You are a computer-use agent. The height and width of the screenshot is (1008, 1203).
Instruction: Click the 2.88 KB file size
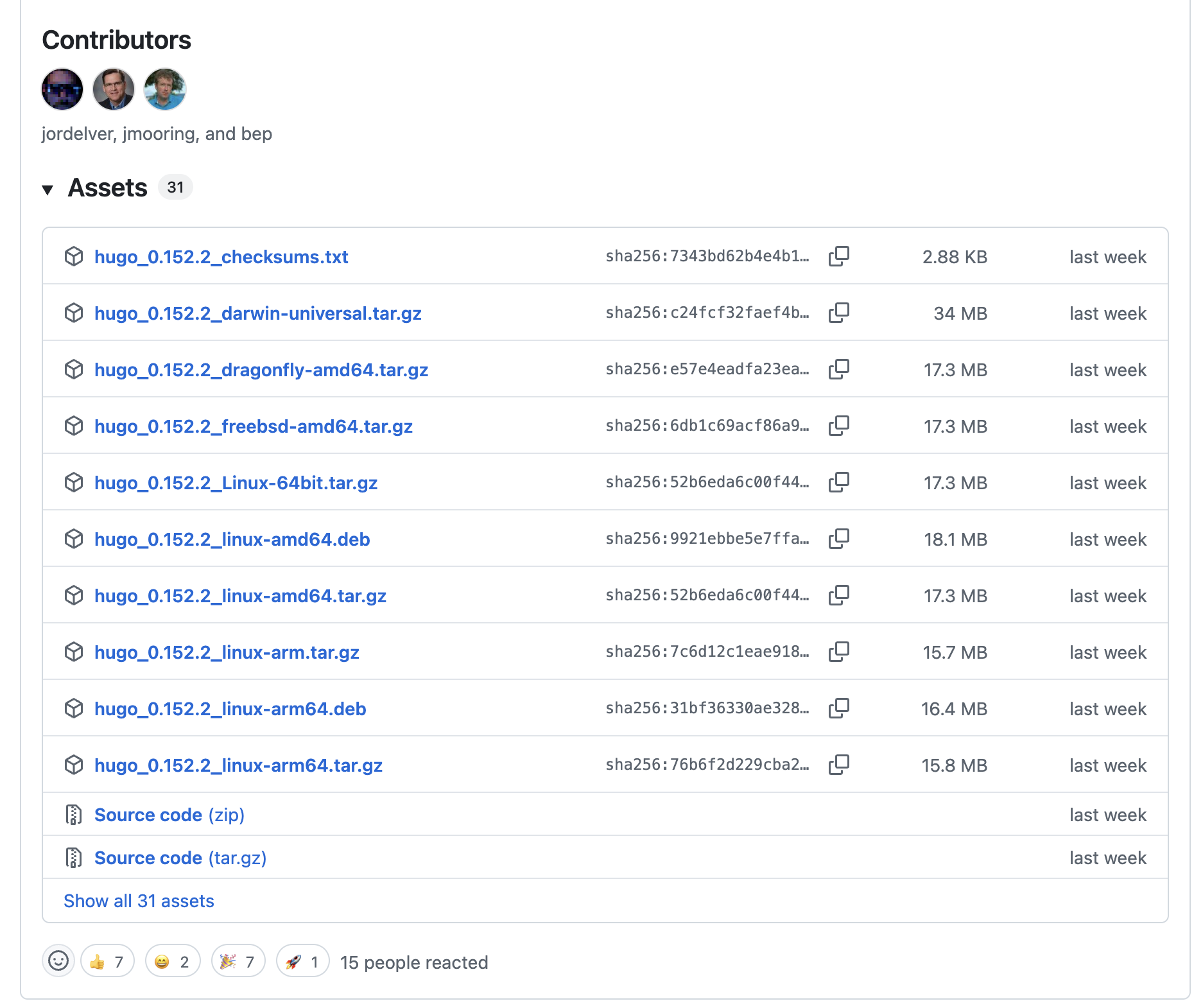(x=955, y=257)
